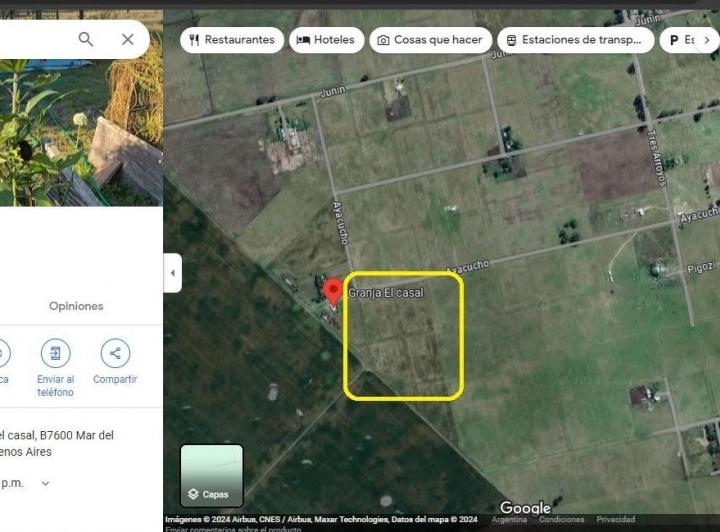Open the Opiniones tab

76,306
